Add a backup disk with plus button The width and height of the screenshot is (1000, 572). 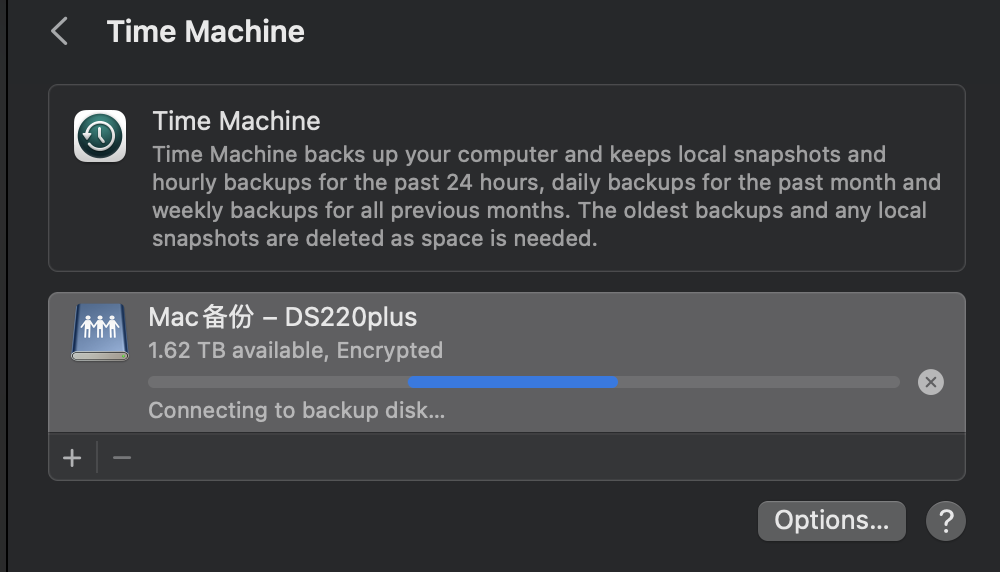[72, 458]
